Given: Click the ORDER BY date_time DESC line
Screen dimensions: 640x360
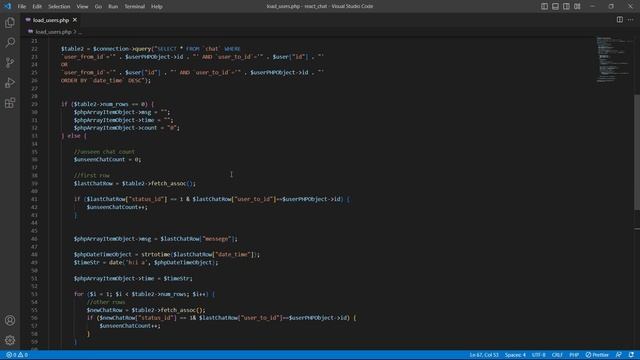Looking at the screenshot, I should pyautogui.click(x=106, y=80).
